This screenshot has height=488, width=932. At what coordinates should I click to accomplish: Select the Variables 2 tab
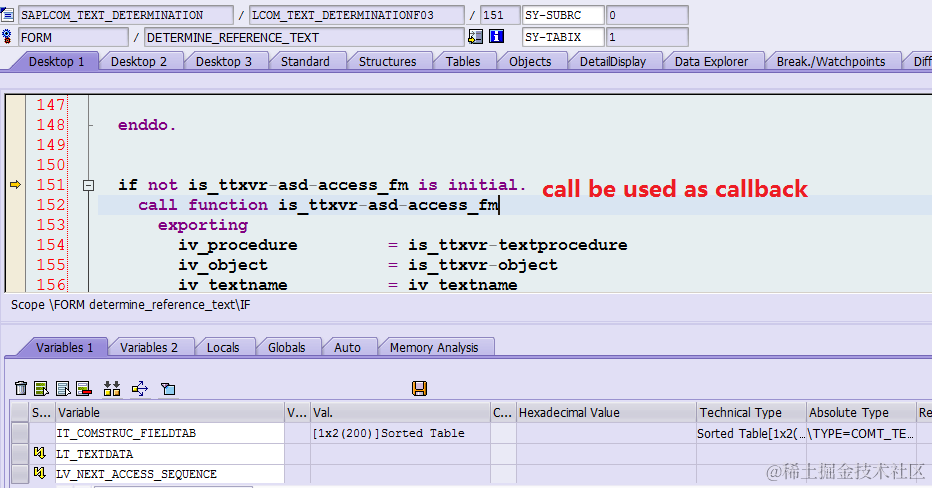149,348
